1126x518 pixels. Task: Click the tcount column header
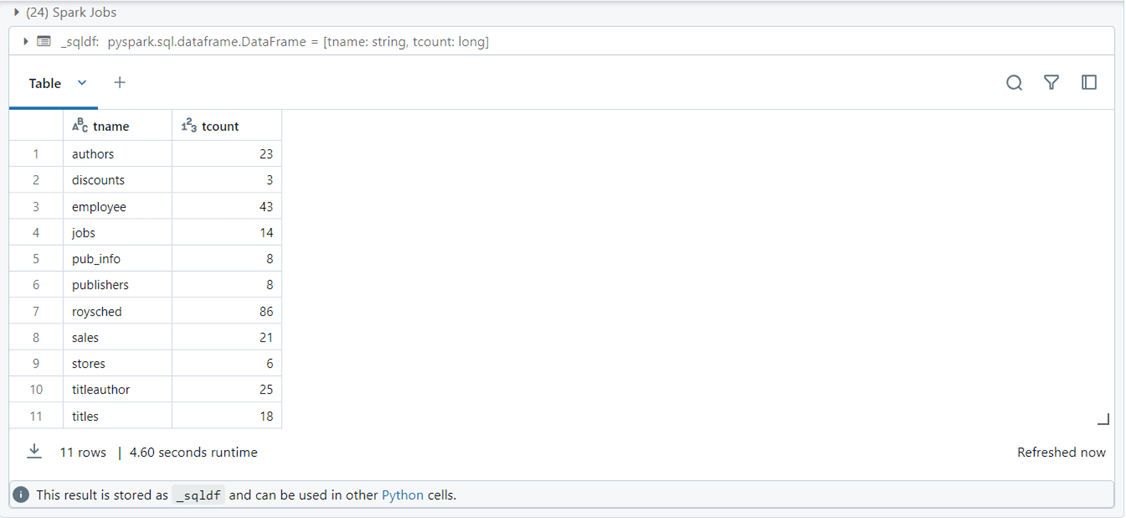coord(219,126)
